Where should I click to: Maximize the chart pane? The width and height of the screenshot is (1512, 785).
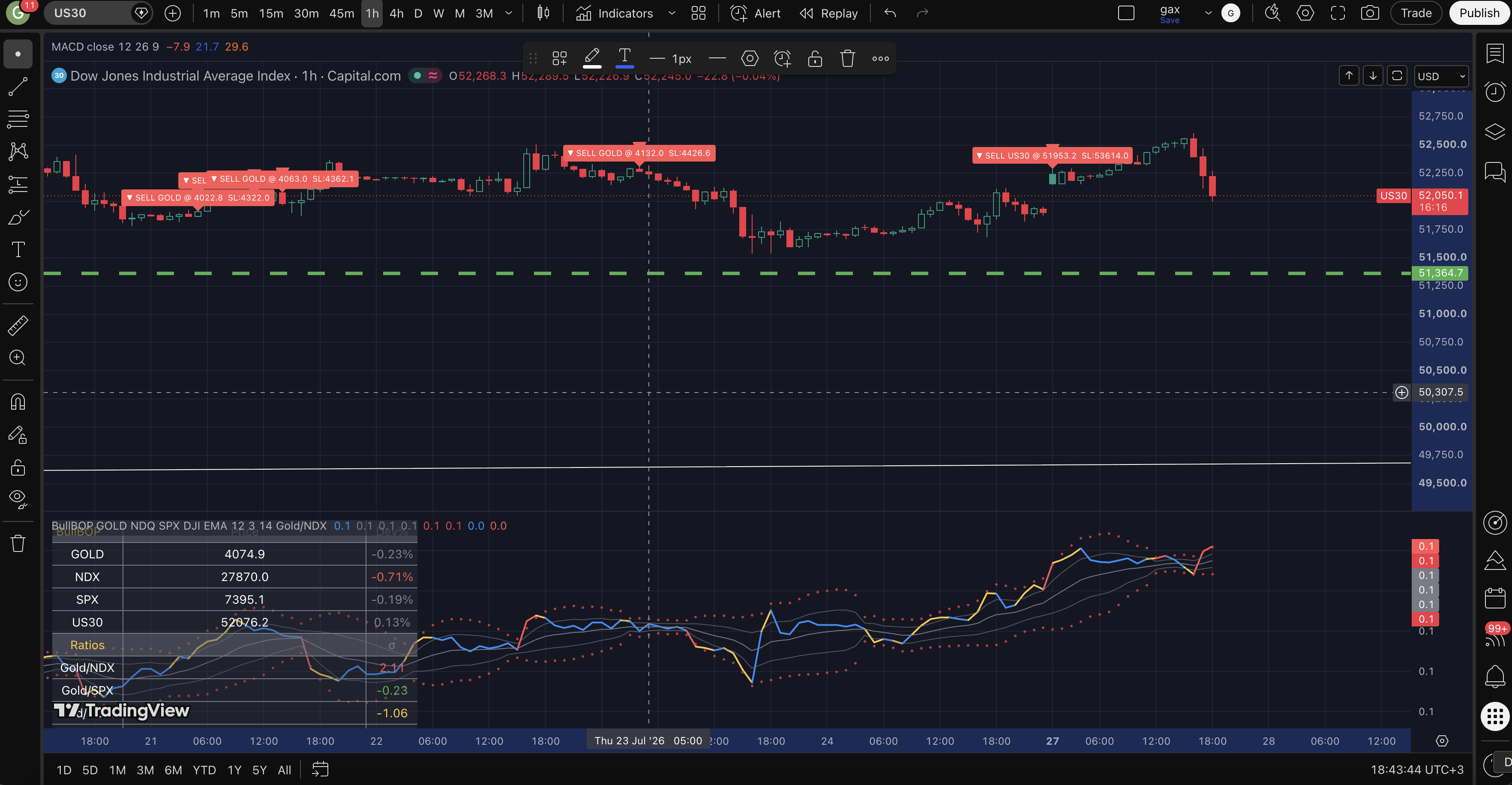pyautogui.click(x=1397, y=76)
